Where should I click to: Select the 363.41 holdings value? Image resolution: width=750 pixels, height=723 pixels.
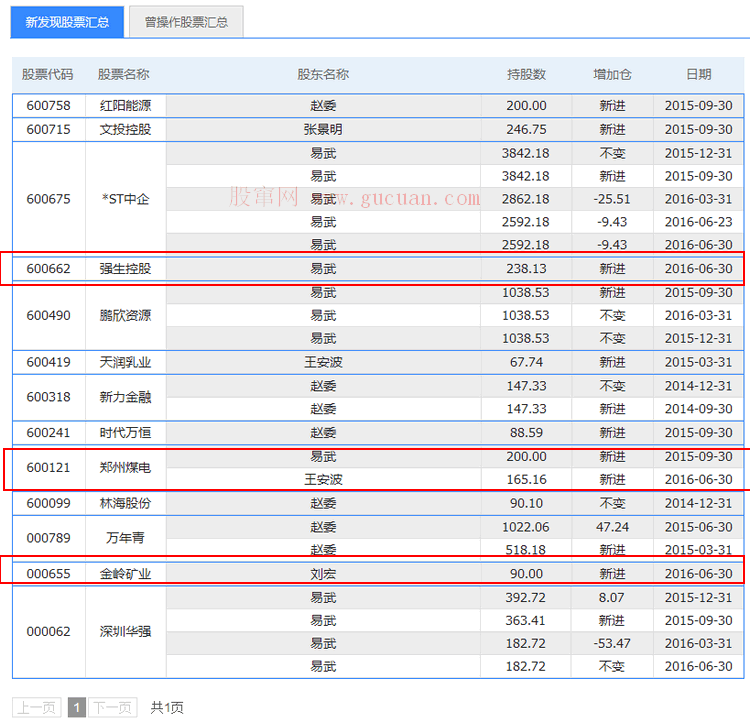(x=526, y=621)
